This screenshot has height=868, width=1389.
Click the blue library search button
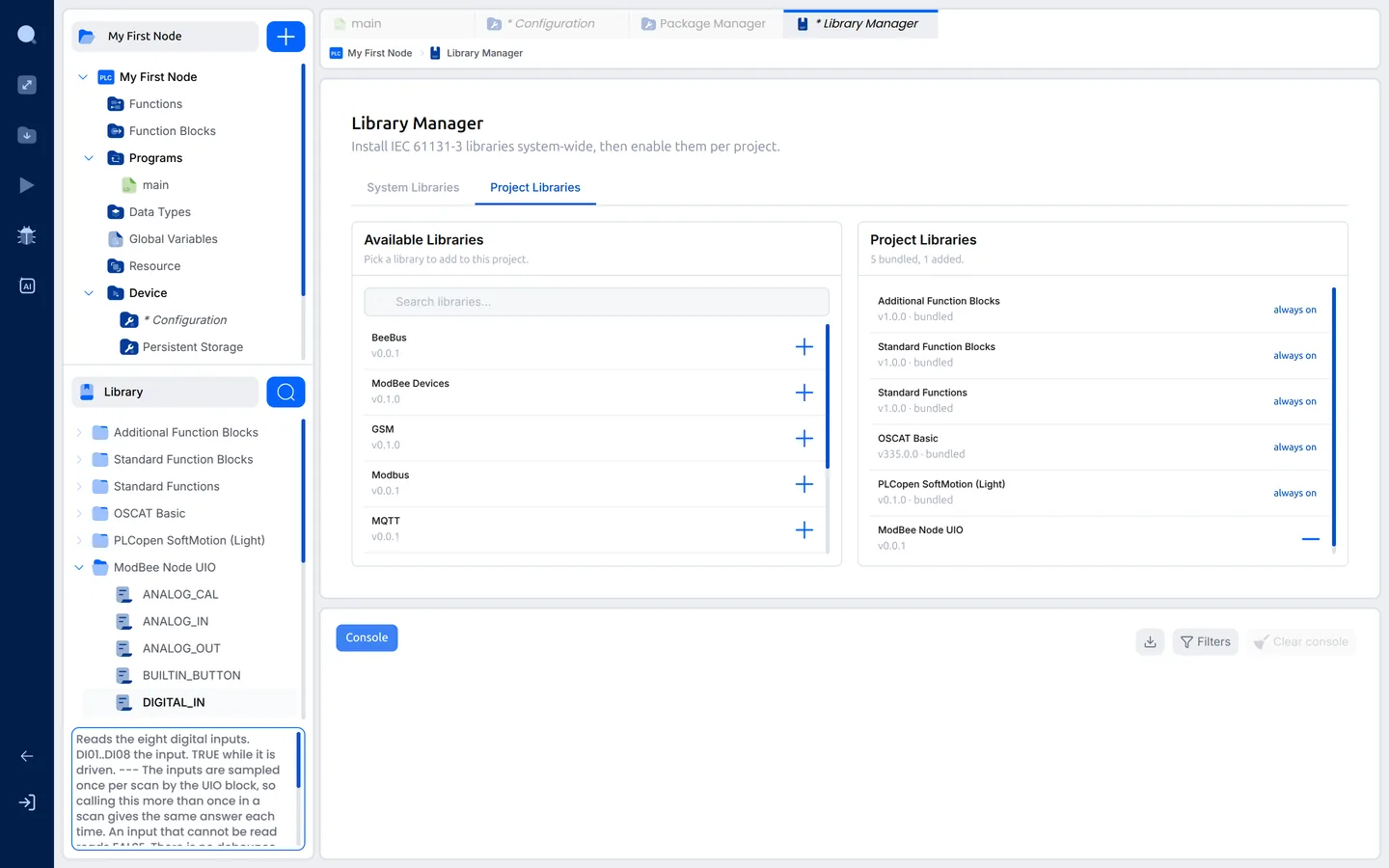point(286,392)
